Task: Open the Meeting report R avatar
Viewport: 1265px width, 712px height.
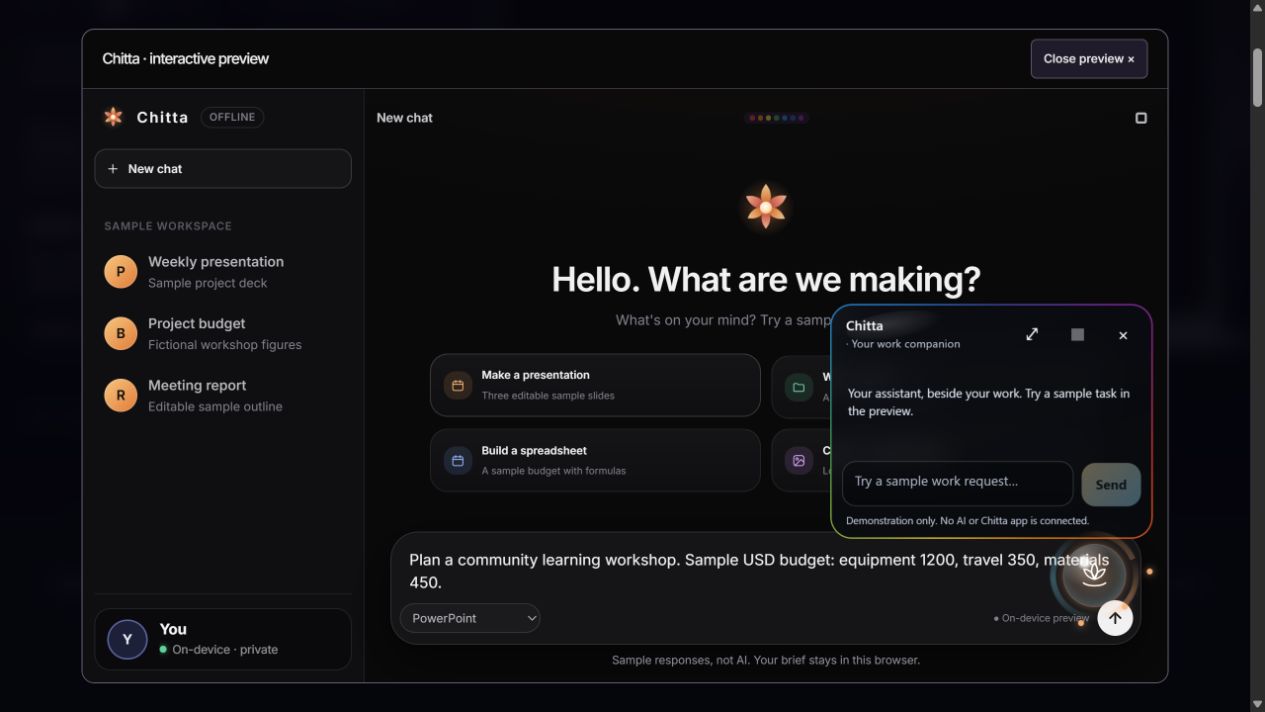Action: [x=121, y=395]
